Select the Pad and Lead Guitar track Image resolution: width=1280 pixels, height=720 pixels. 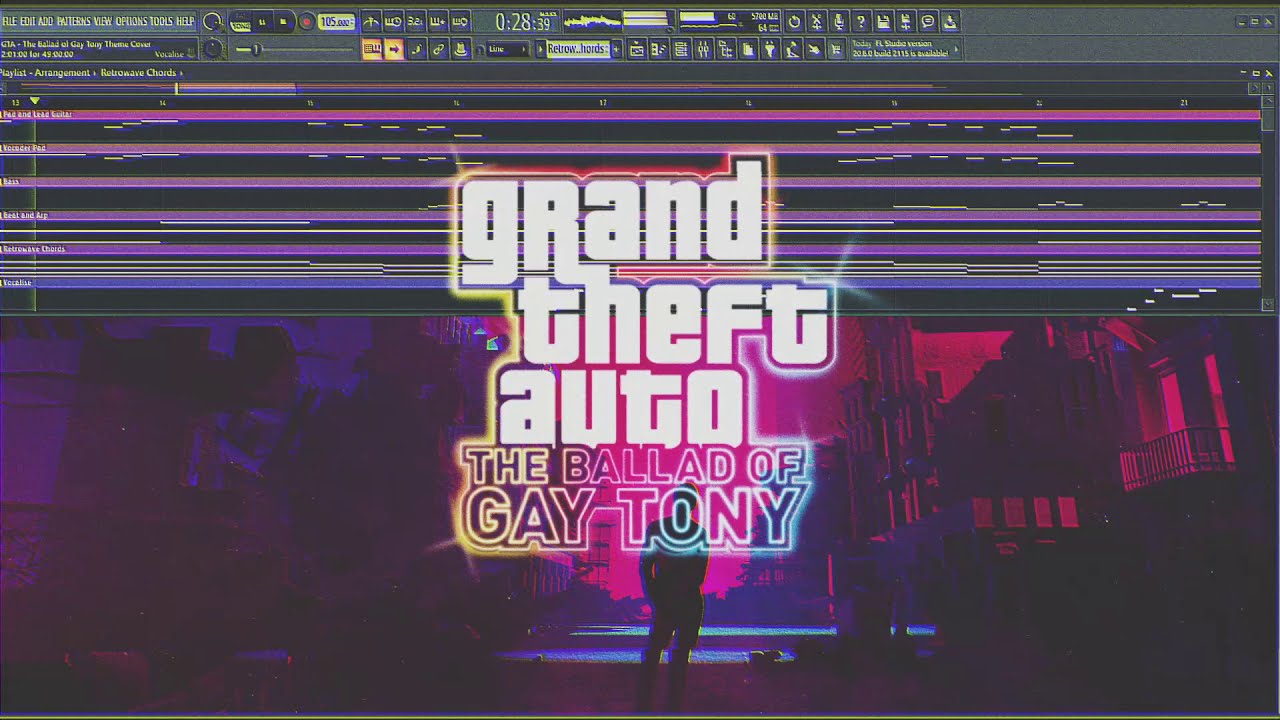tap(37, 115)
